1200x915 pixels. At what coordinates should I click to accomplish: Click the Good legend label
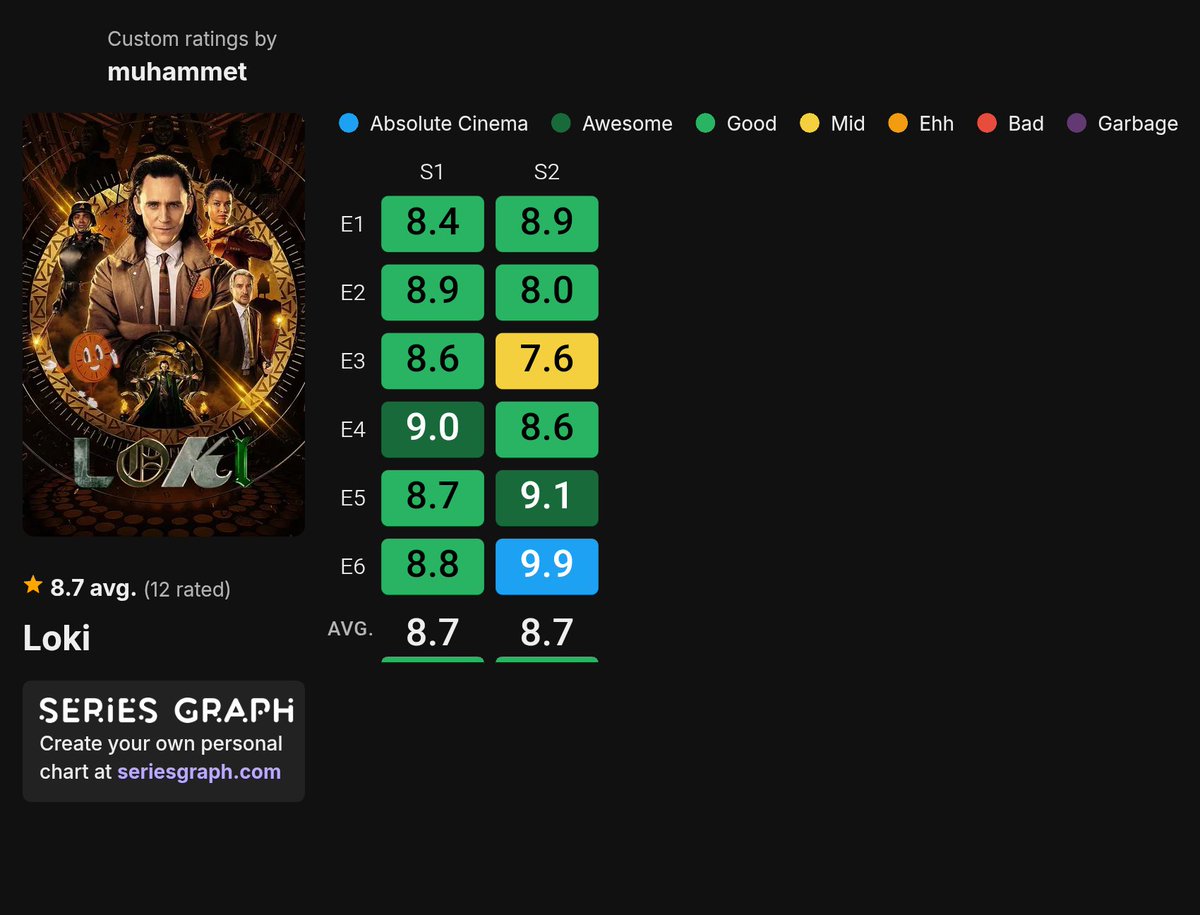click(x=752, y=124)
